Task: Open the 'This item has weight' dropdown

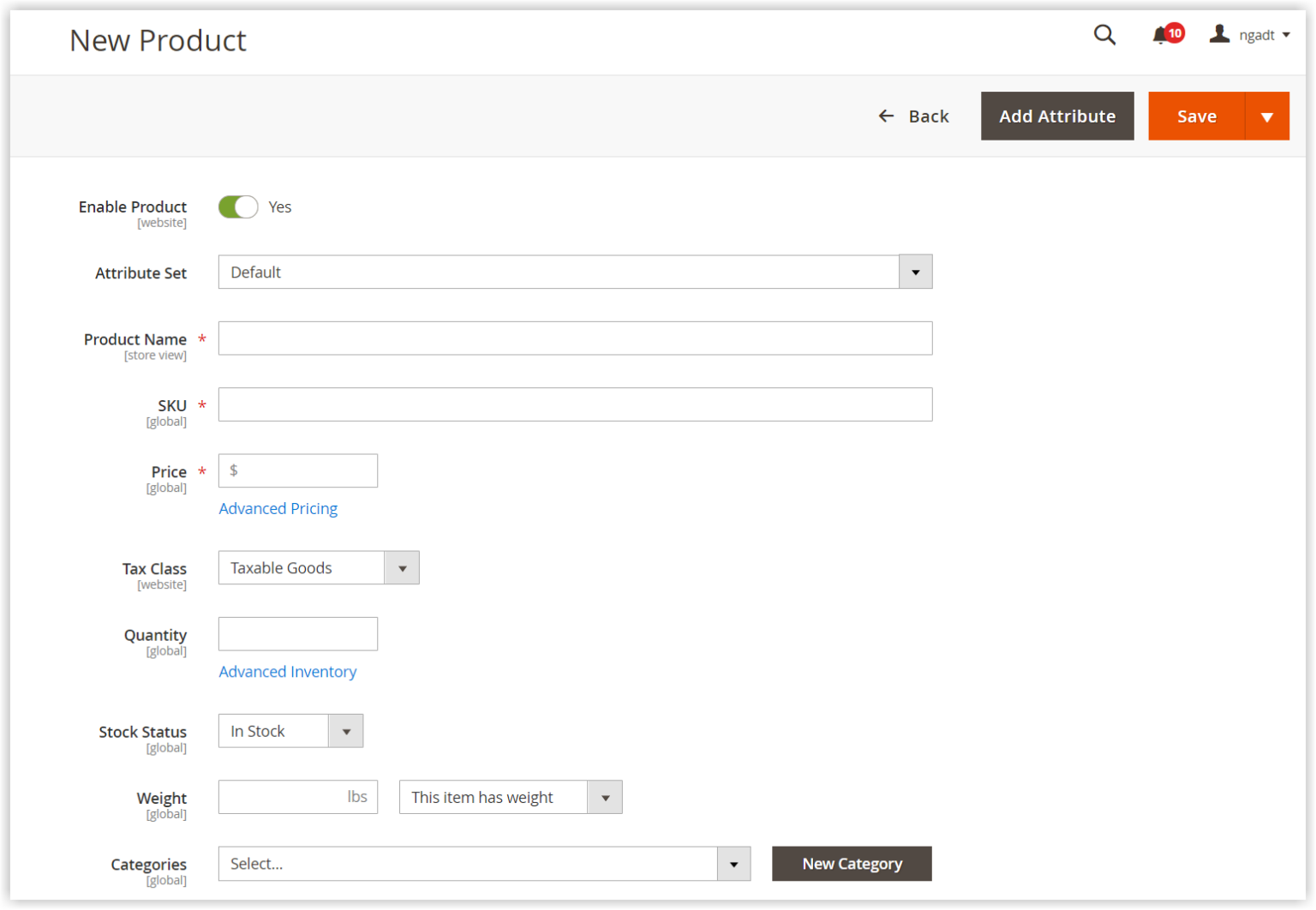Action: click(x=606, y=797)
